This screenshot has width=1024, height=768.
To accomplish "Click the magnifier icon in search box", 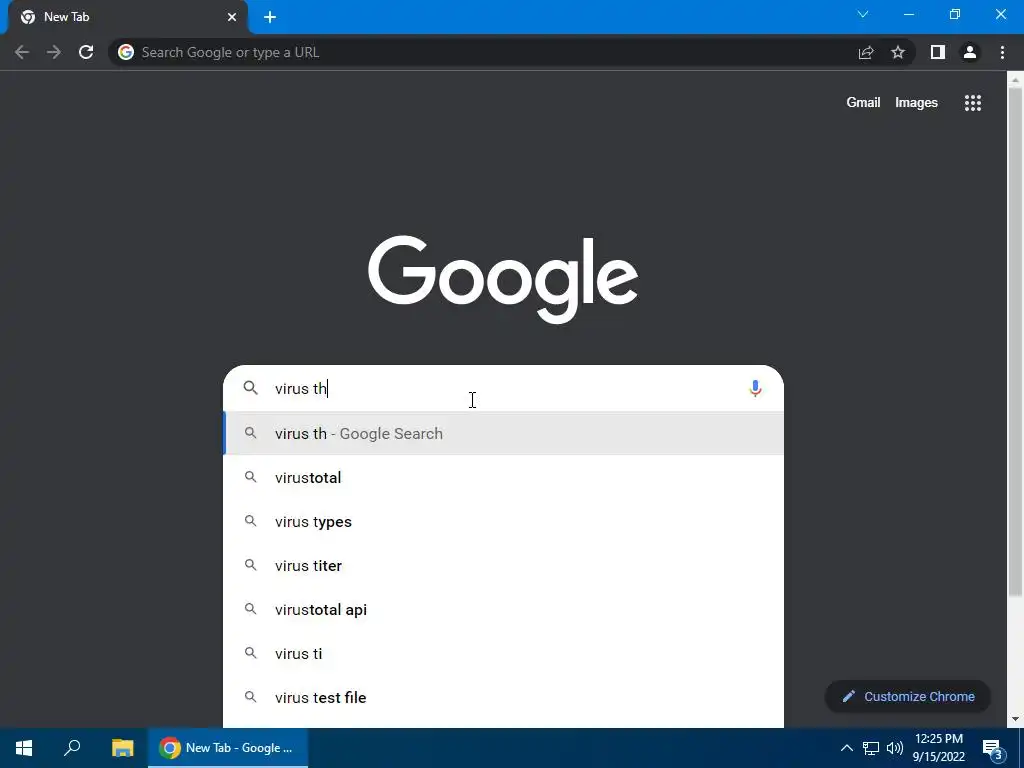I will coord(251,388).
